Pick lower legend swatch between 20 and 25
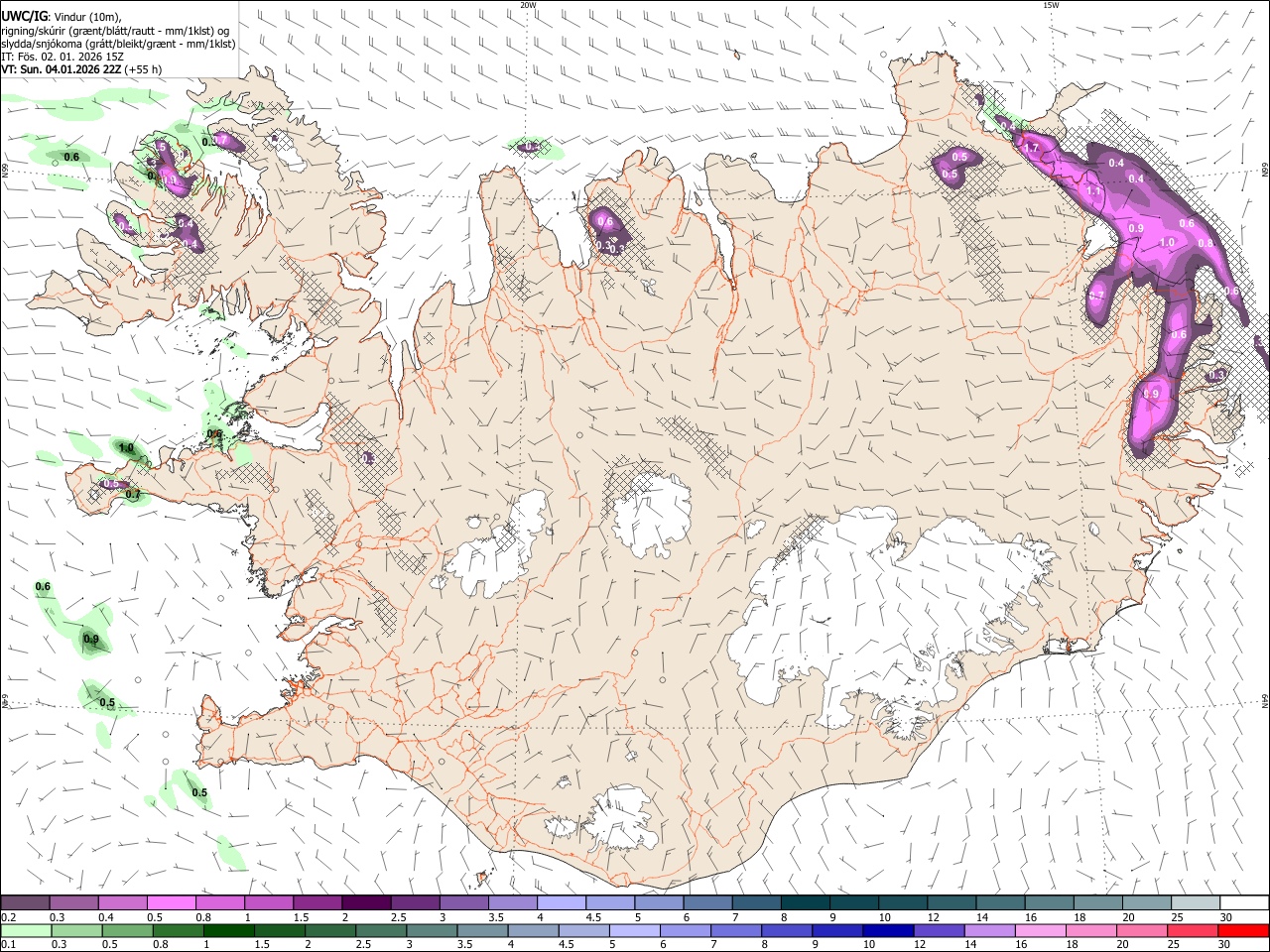The height and width of the screenshot is (952, 1270). pos(1143,930)
